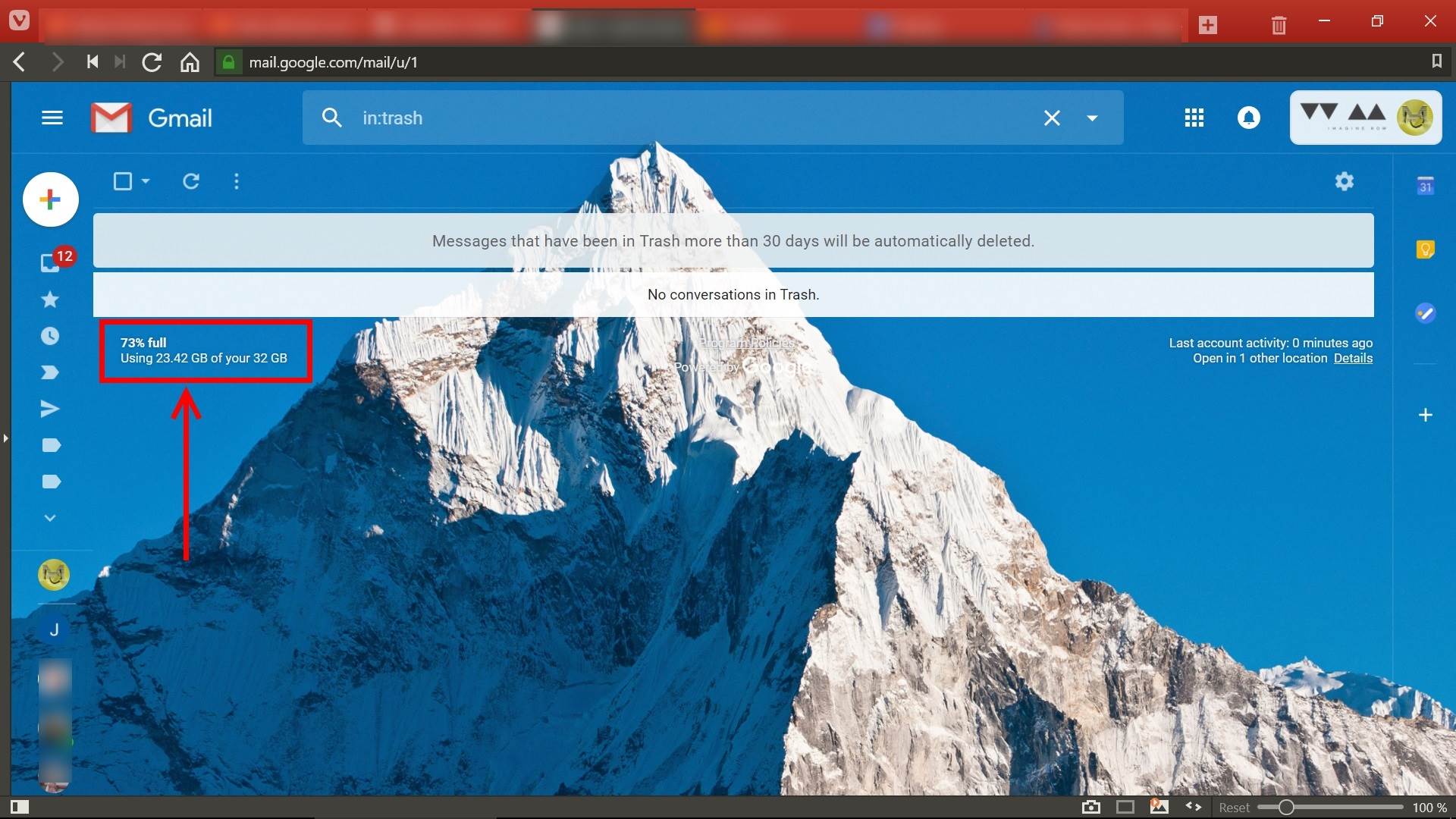This screenshot has width=1456, height=819.
Task: Open the More three-dot menu
Action: [237, 181]
